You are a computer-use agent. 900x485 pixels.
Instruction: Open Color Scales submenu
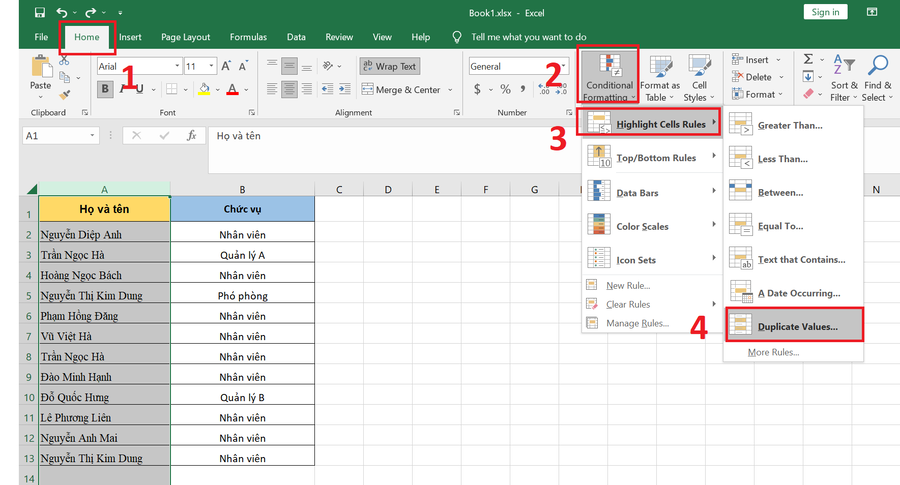click(x=652, y=226)
